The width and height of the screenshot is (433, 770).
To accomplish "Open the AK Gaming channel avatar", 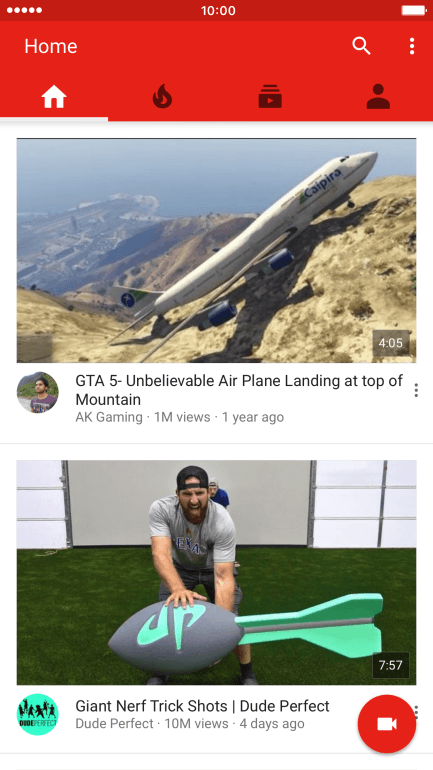I will click(x=38, y=392).
